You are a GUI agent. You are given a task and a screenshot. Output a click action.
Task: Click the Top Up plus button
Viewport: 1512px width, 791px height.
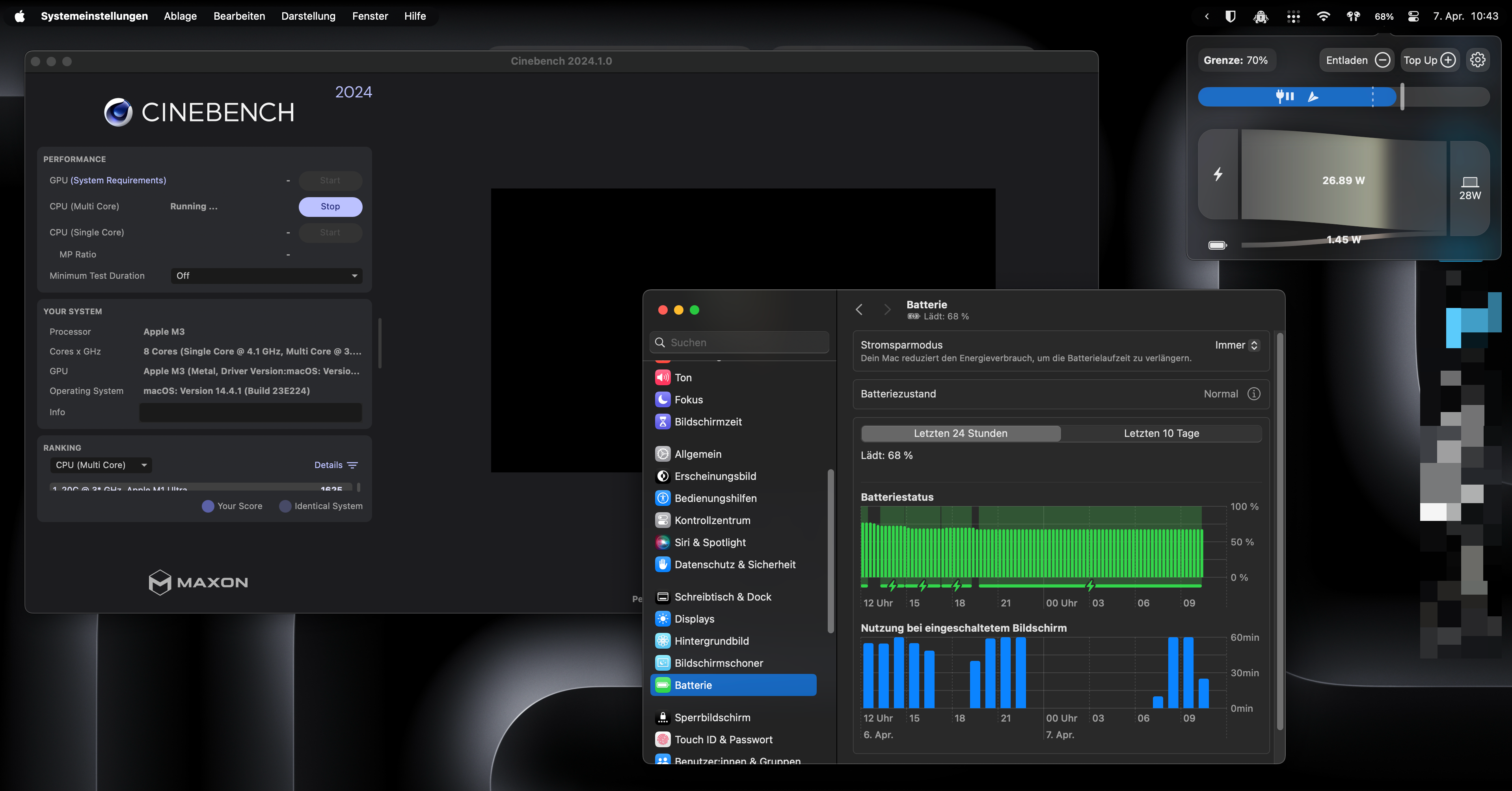(x=1447, y=60)
